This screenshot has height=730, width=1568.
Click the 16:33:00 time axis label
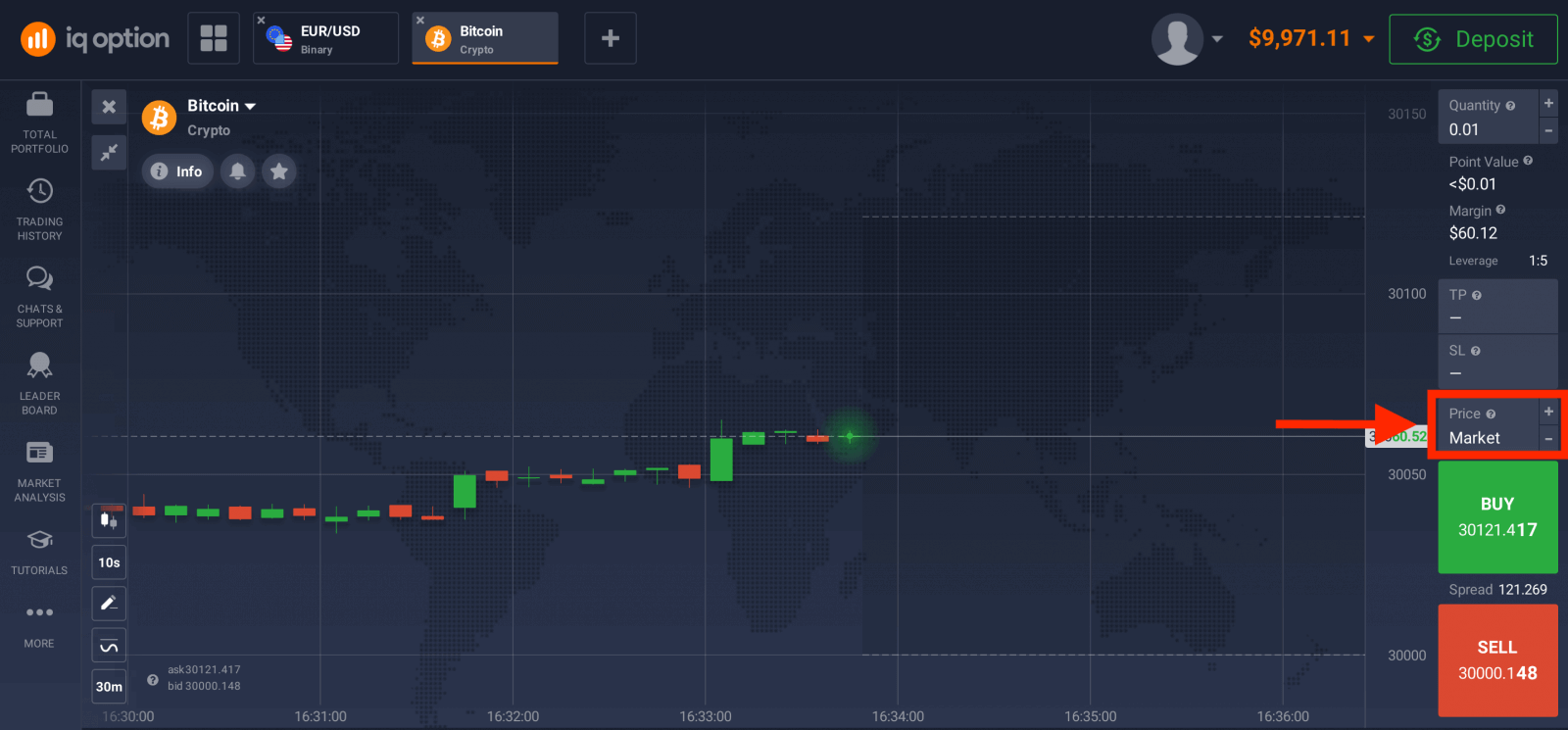coord(706,716)
